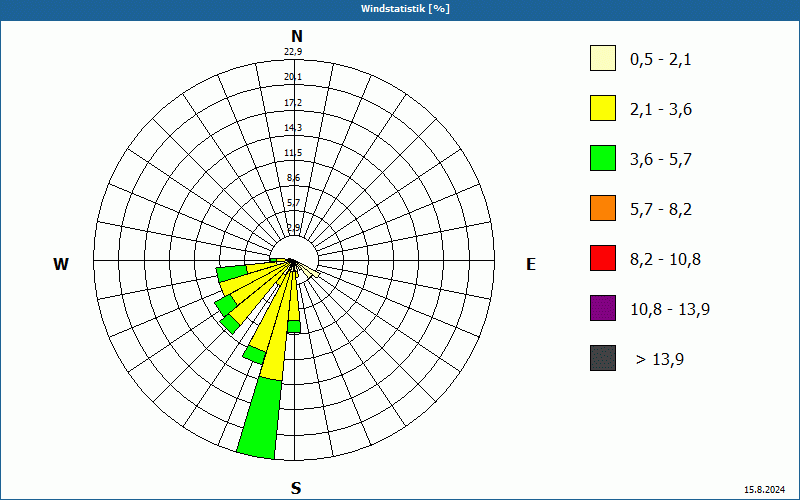This screenshot has width=800, height=500.
Task: Click the legend text '5,7 - 8,2'
Action: 661,210
